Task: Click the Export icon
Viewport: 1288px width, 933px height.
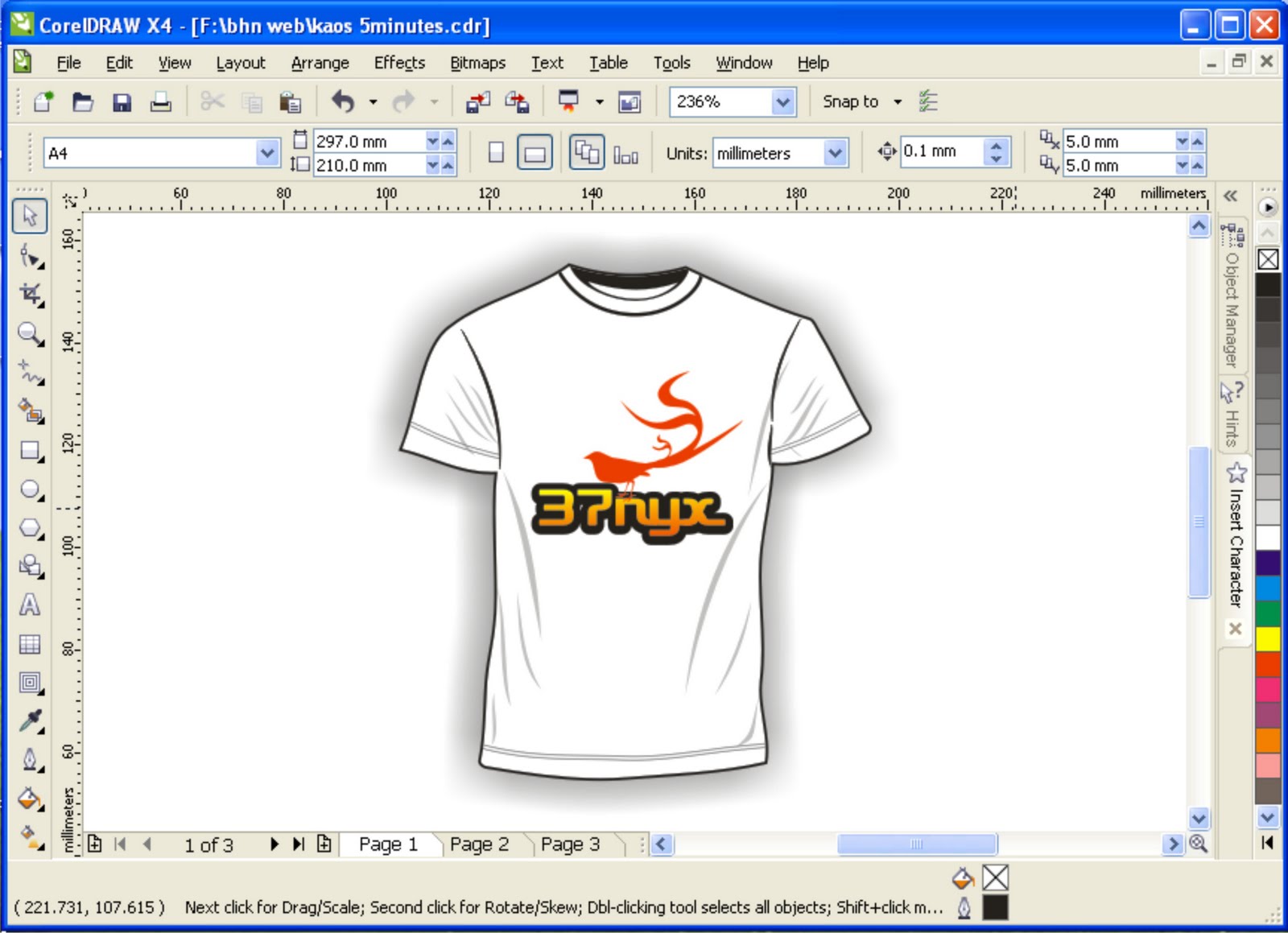Action: (517, 101)
